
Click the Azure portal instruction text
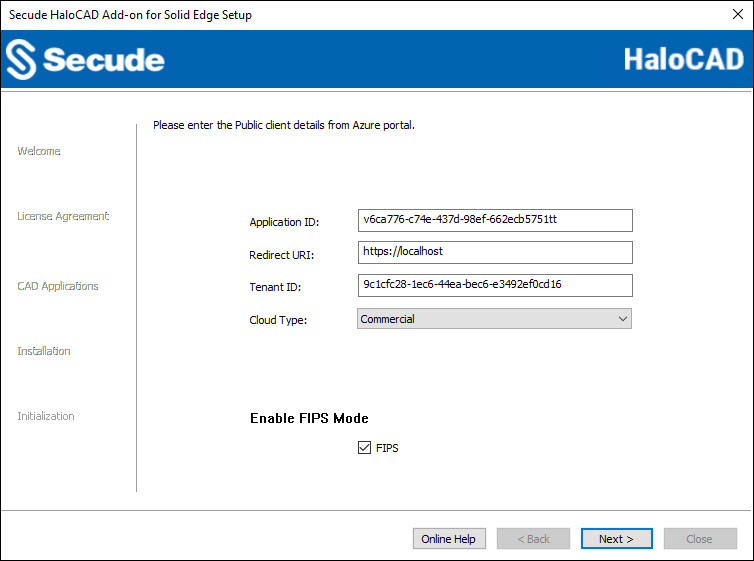coord(284,125)
